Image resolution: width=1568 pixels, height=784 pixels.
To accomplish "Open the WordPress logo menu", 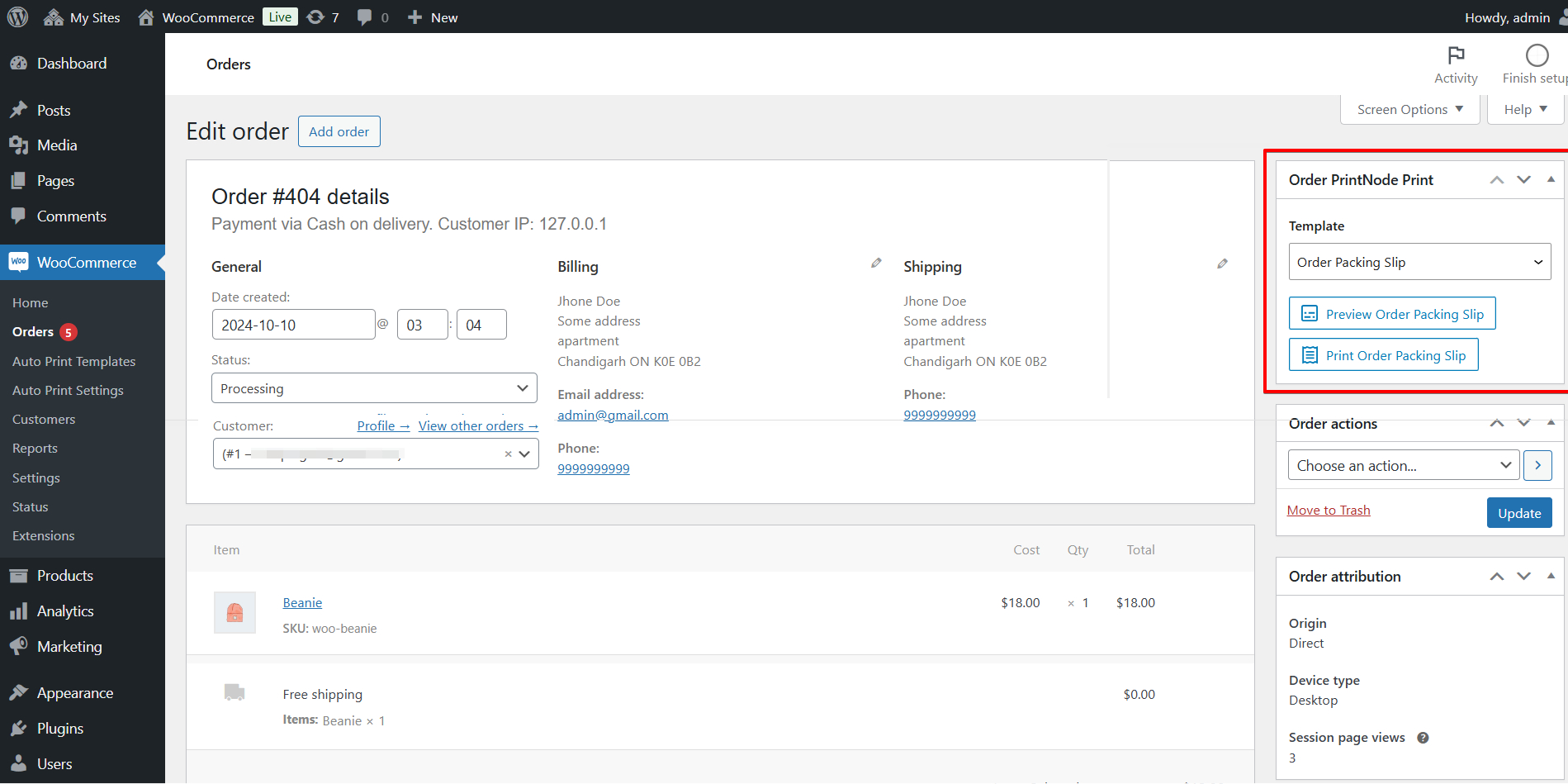I will (17, 17).
